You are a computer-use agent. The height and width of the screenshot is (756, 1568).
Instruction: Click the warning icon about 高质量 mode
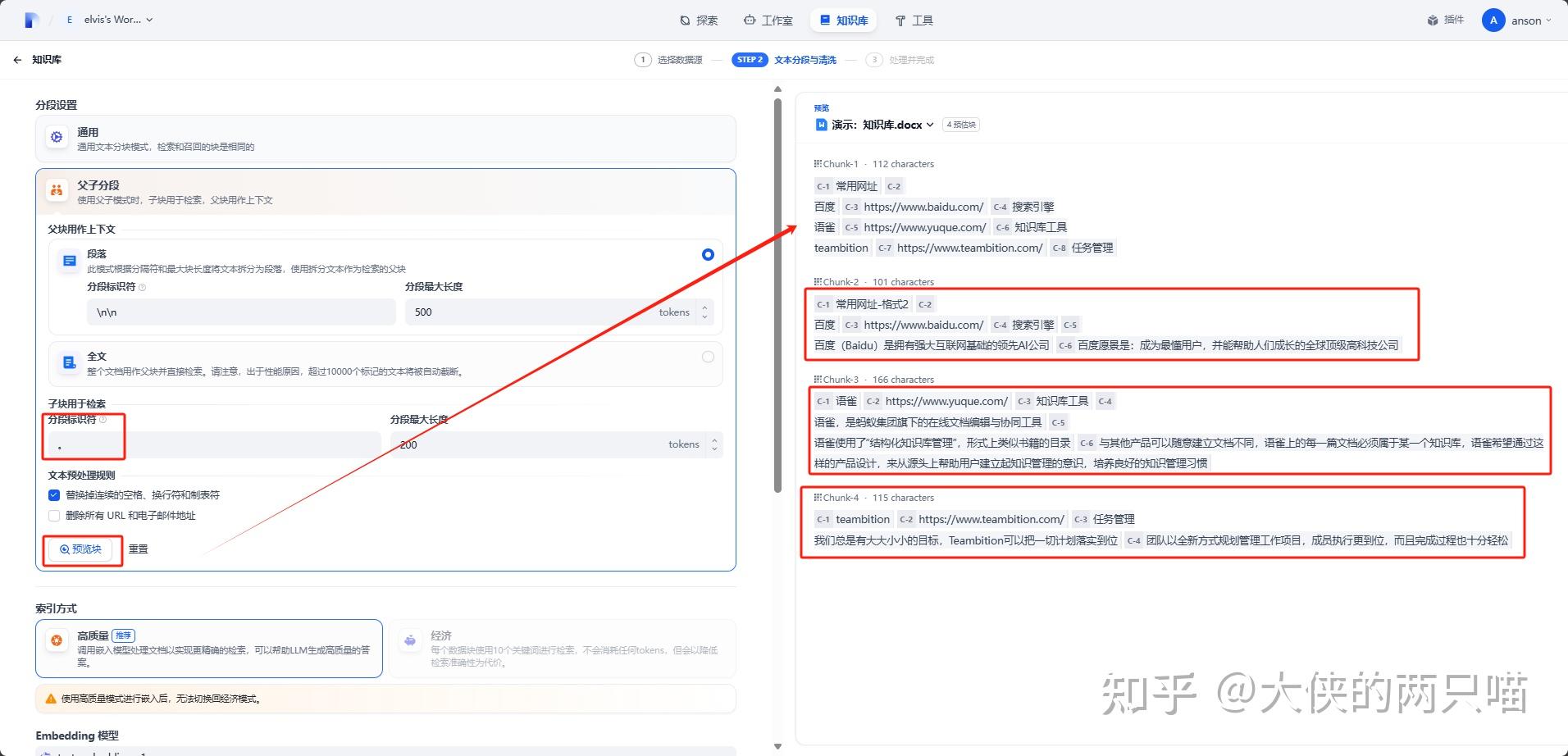coord(51,699)
